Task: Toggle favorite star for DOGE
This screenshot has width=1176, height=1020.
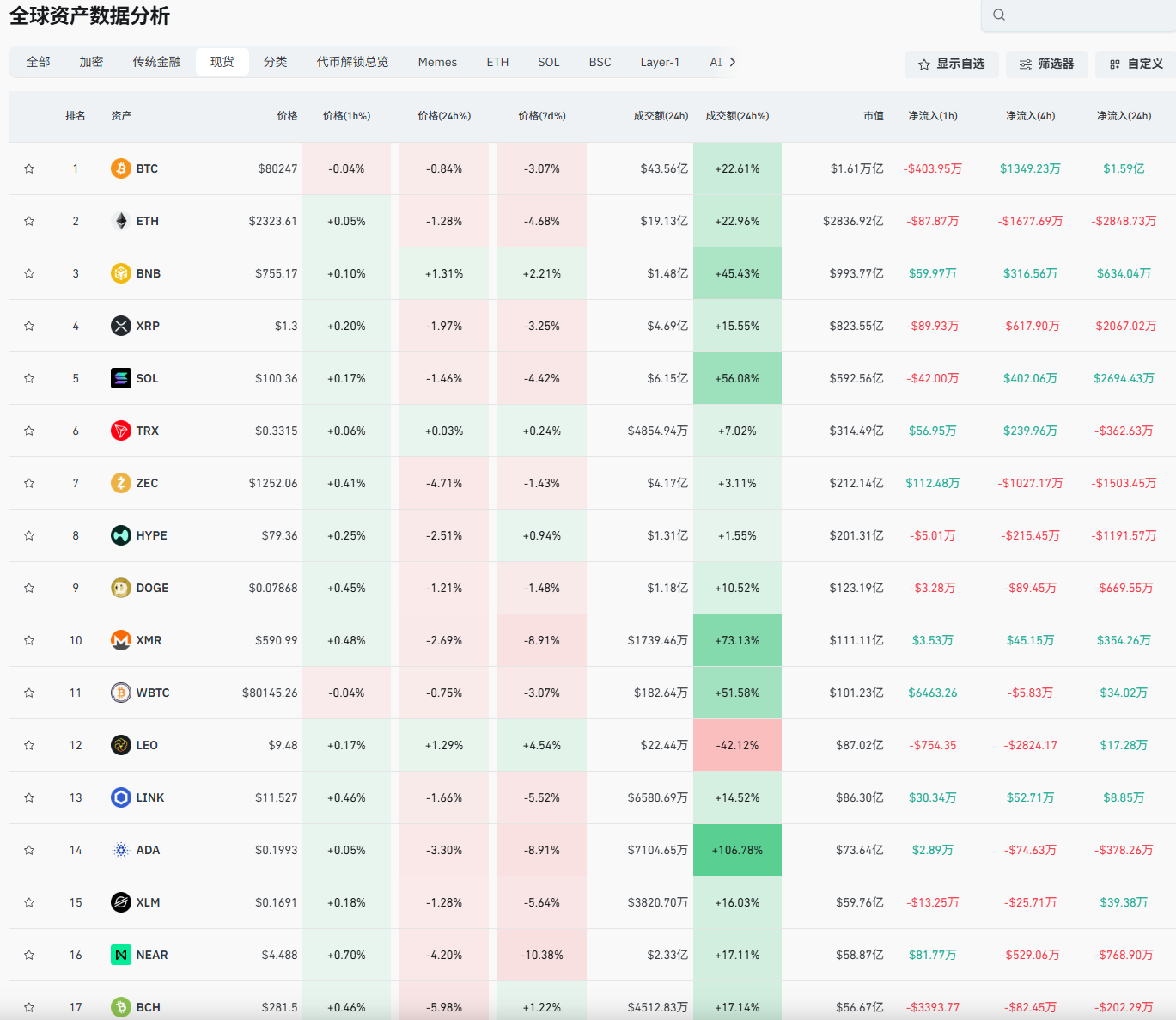Action: [29, 588]
